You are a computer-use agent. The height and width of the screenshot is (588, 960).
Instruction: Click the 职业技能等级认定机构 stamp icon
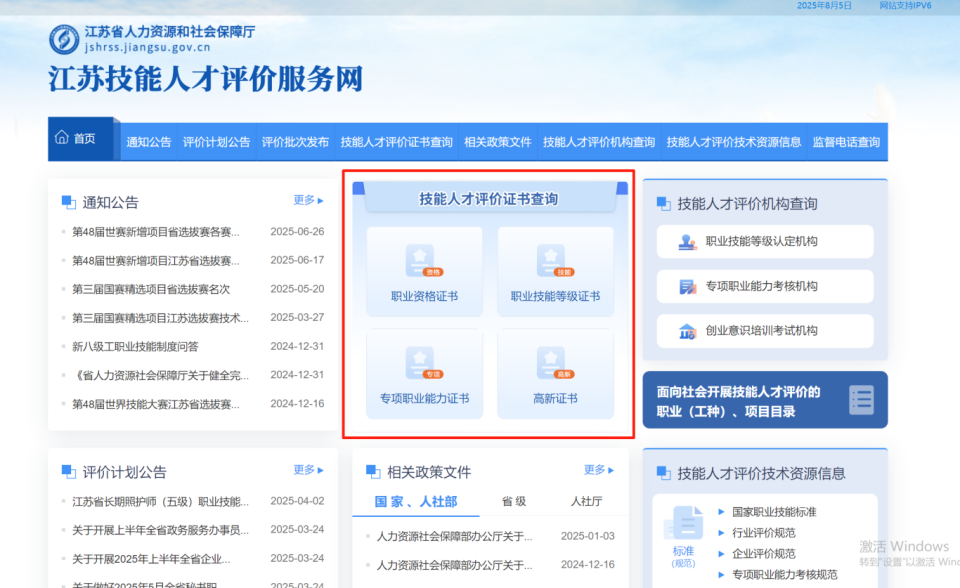(x=688, y=242)
